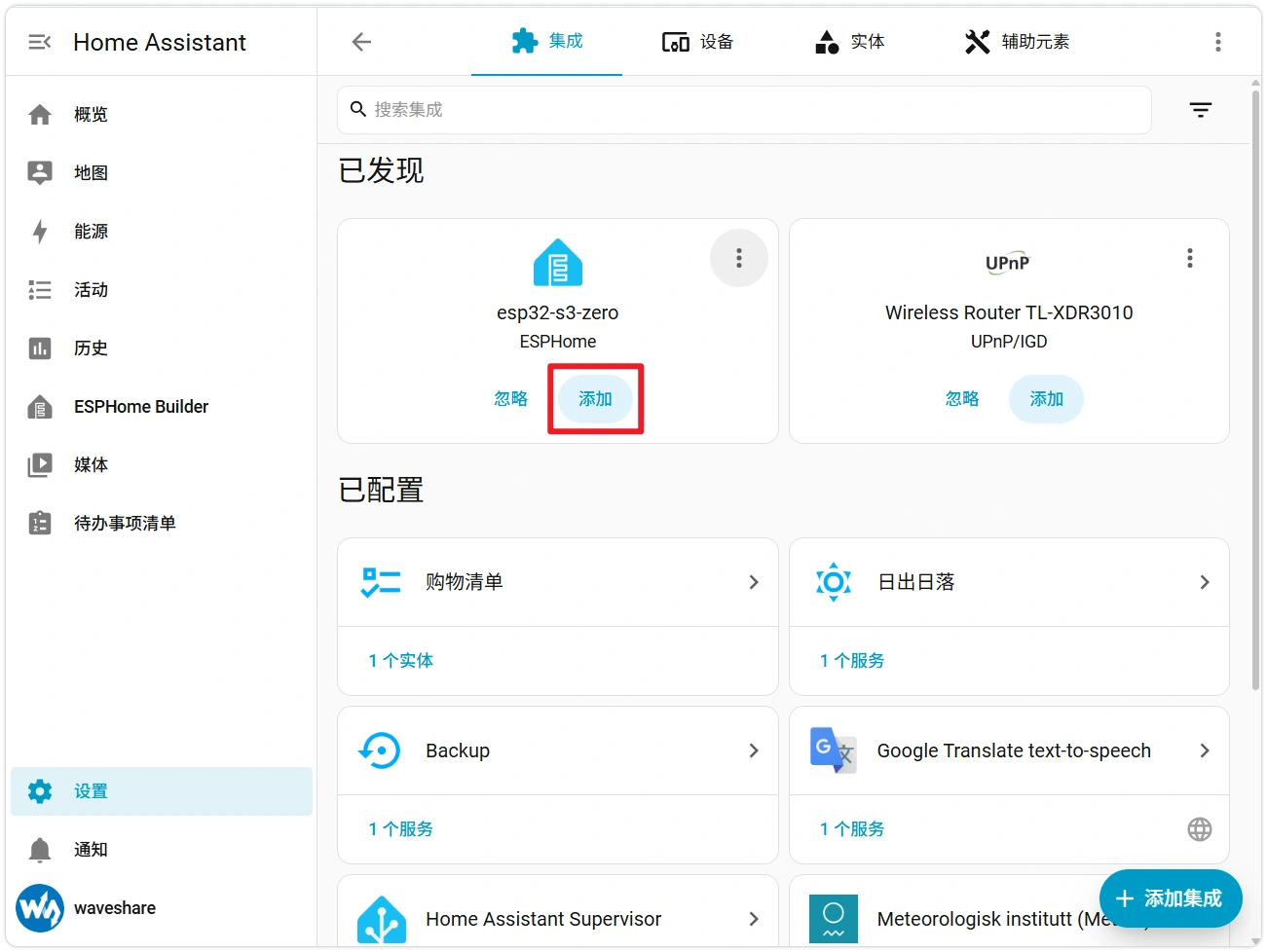Image resolution: width=1267 pixels, height=952 pixels.
Task: Open 1 个服务 link under 日出日落
Action: [852, 661]
